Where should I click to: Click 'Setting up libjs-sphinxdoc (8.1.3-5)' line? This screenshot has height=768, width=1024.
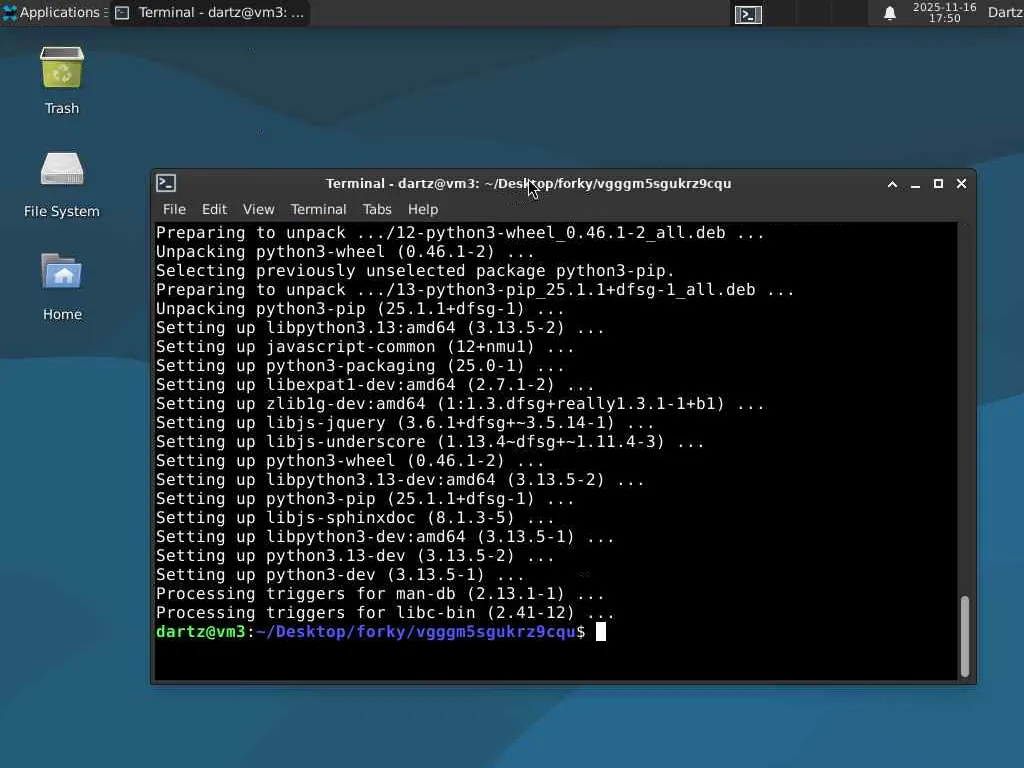pos(355,518)
